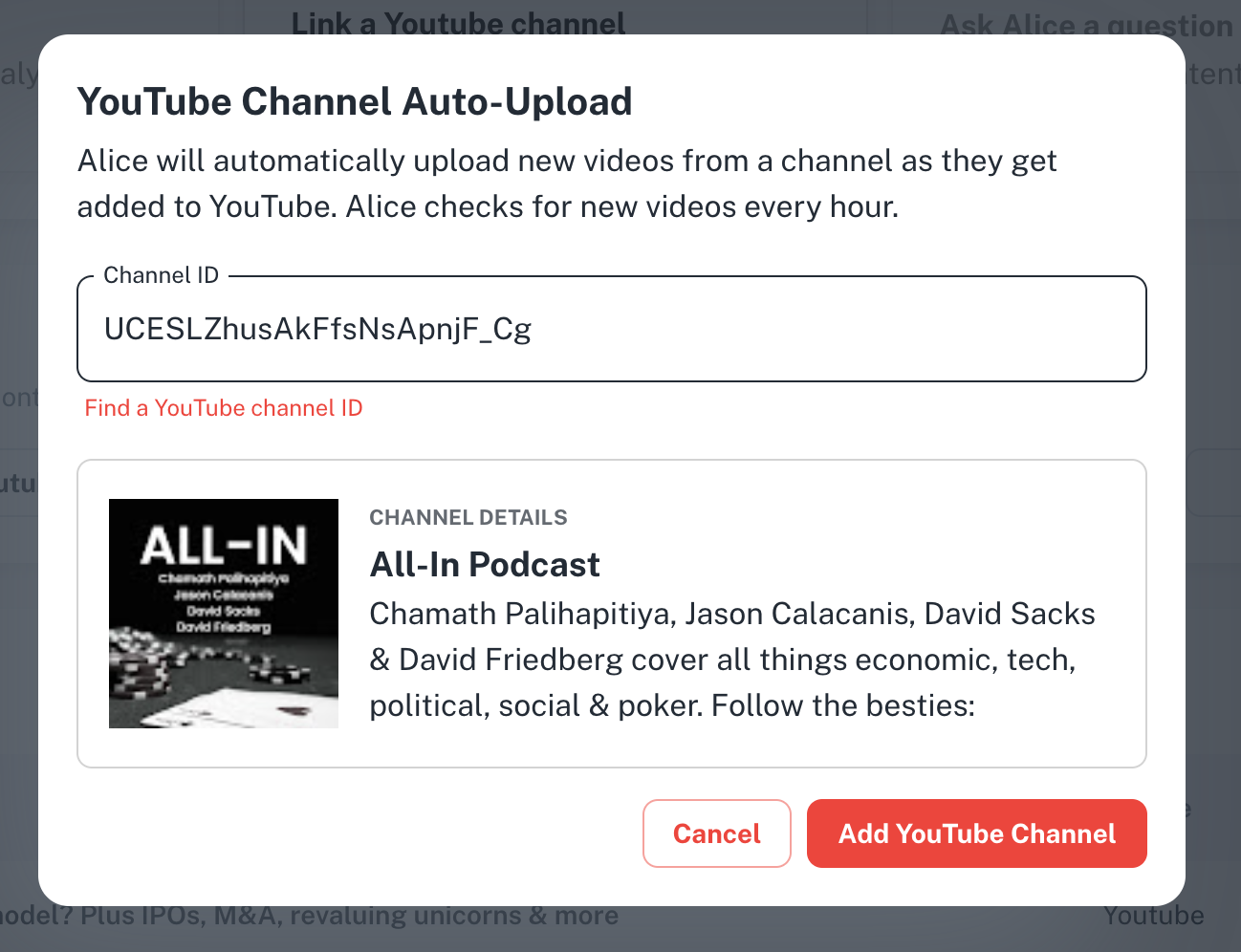Click the floating Channel ID field label

(x=162, y=275)
